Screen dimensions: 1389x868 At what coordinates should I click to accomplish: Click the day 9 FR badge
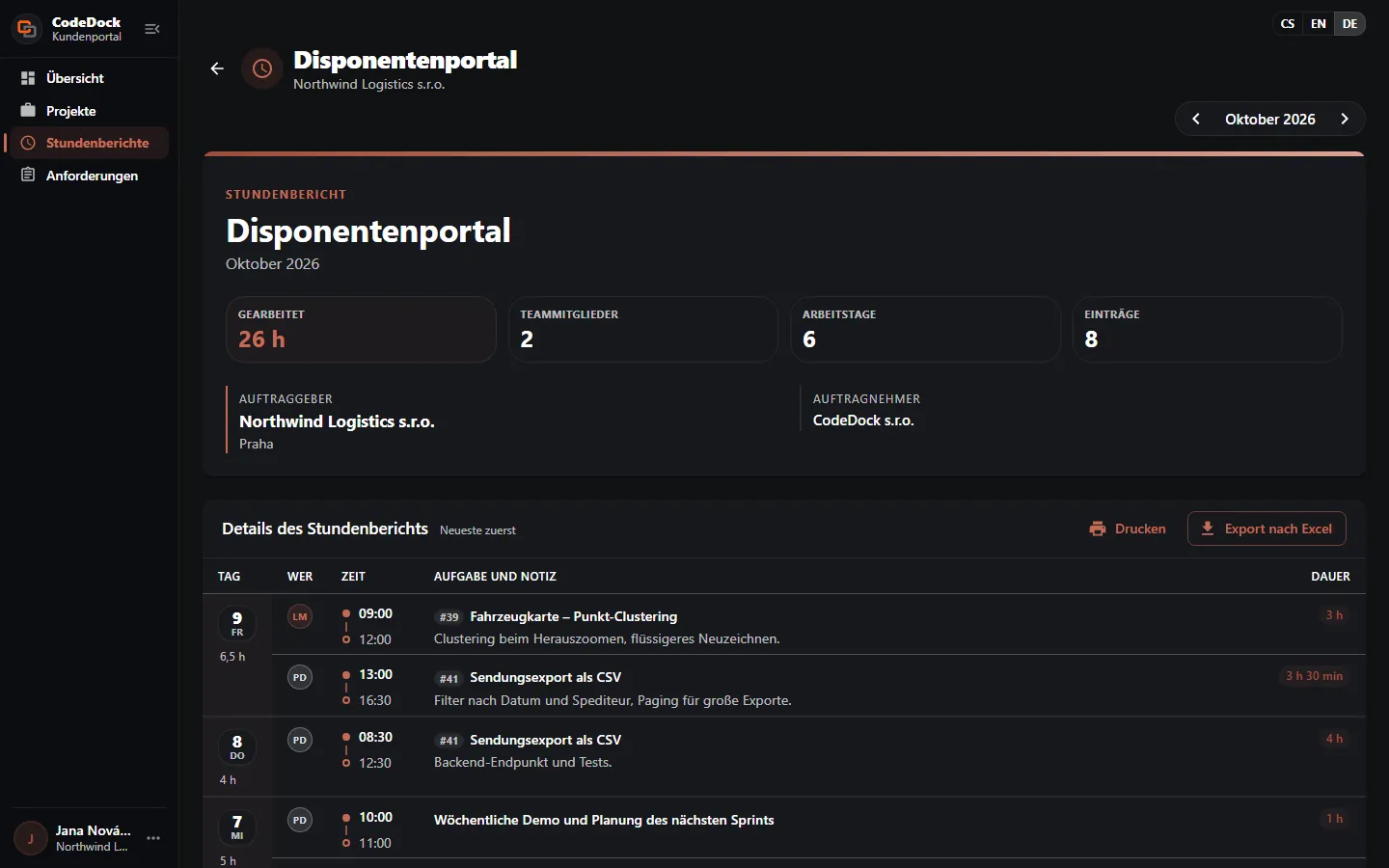[x=237, y=623]
